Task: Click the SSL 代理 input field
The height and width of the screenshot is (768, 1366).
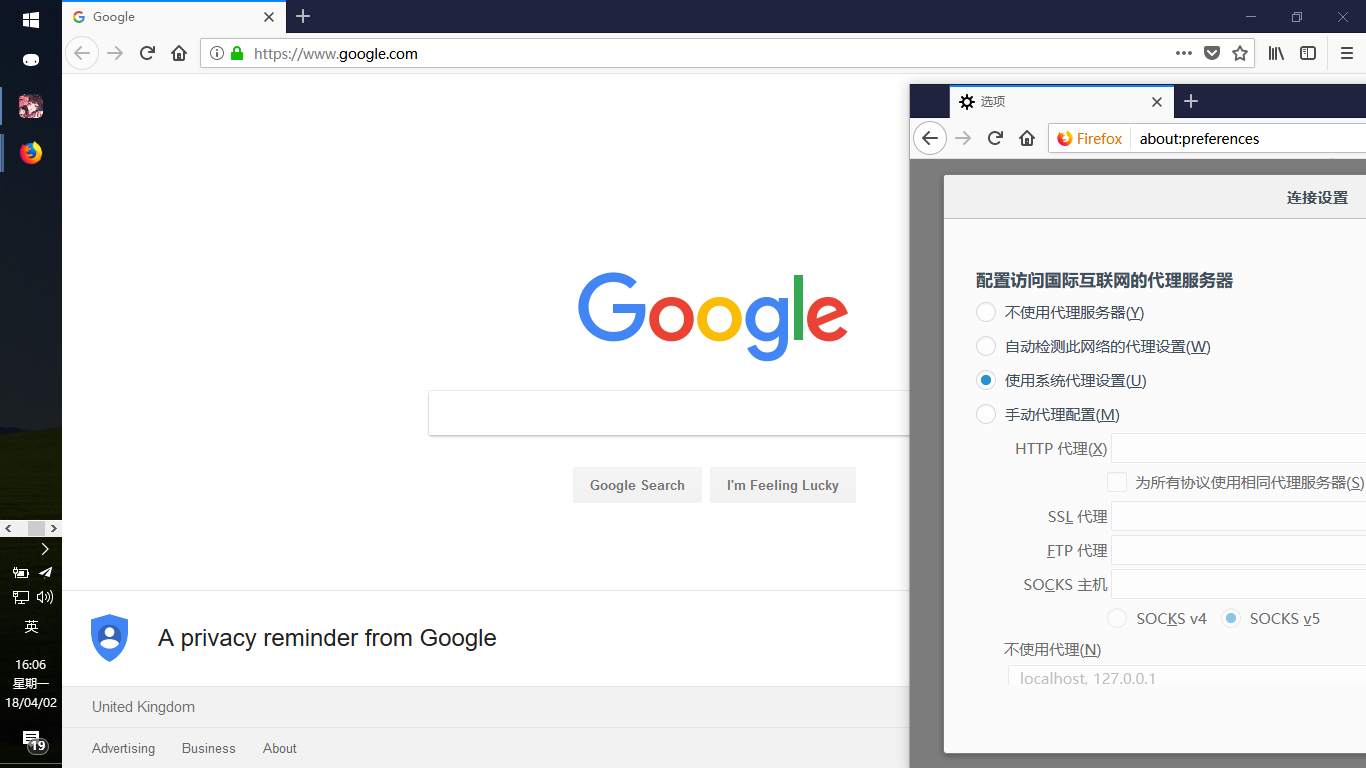Action: 1239,516
